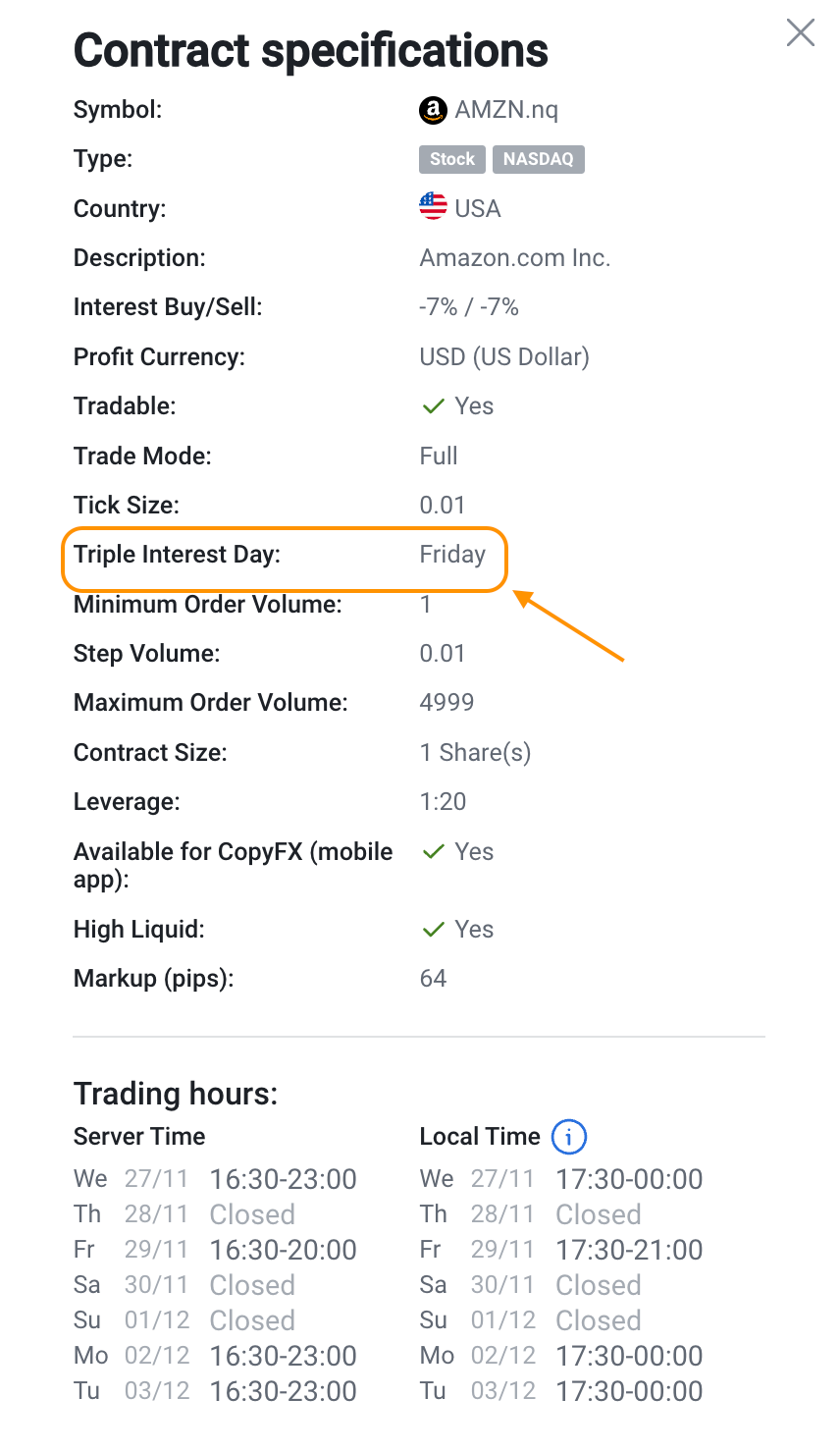Viewport: 840px width, 1451px height.
Task: Click the Maximum Order Volume value 4999
Action: tap(446, 703)
